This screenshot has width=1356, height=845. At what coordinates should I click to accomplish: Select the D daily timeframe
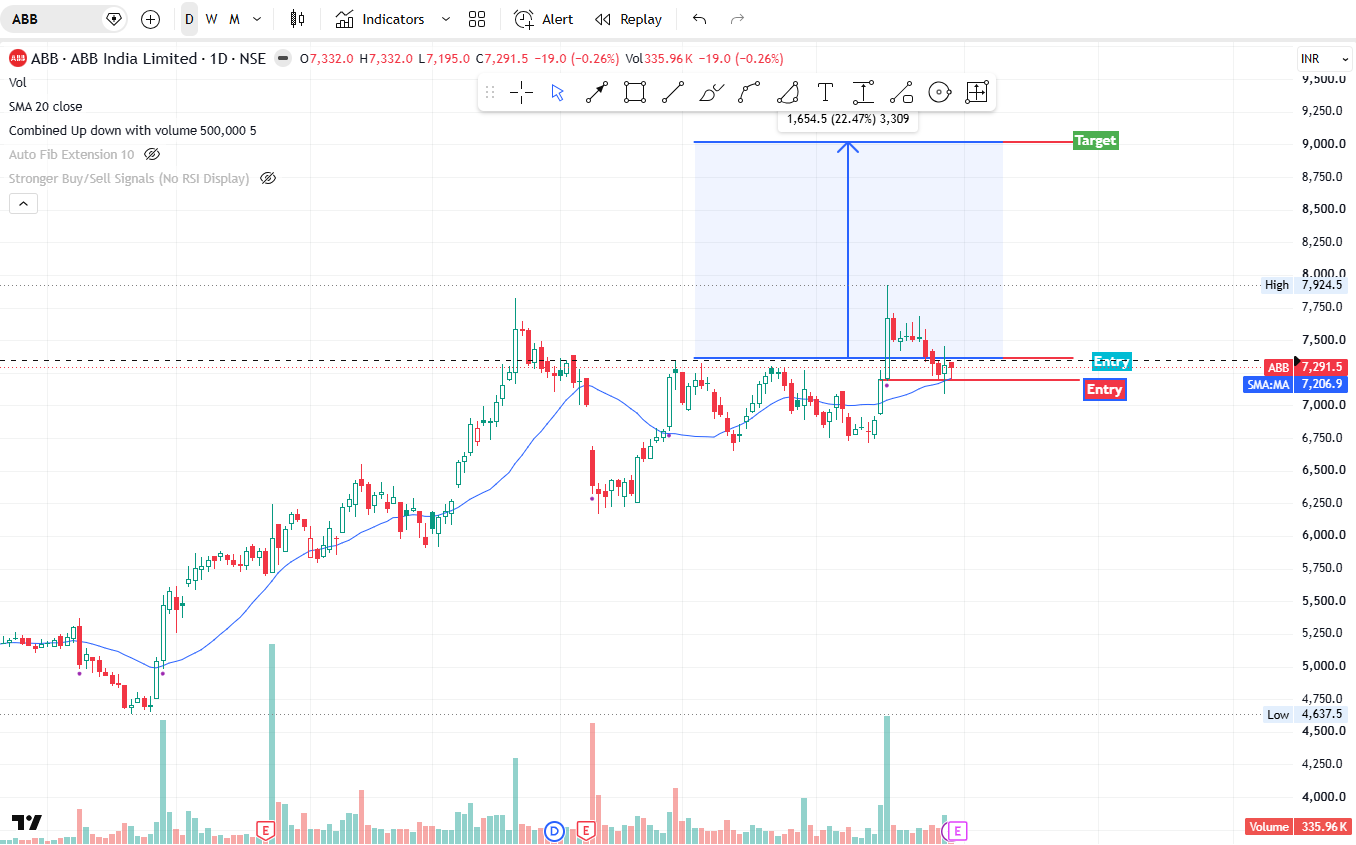coord(190,19)
